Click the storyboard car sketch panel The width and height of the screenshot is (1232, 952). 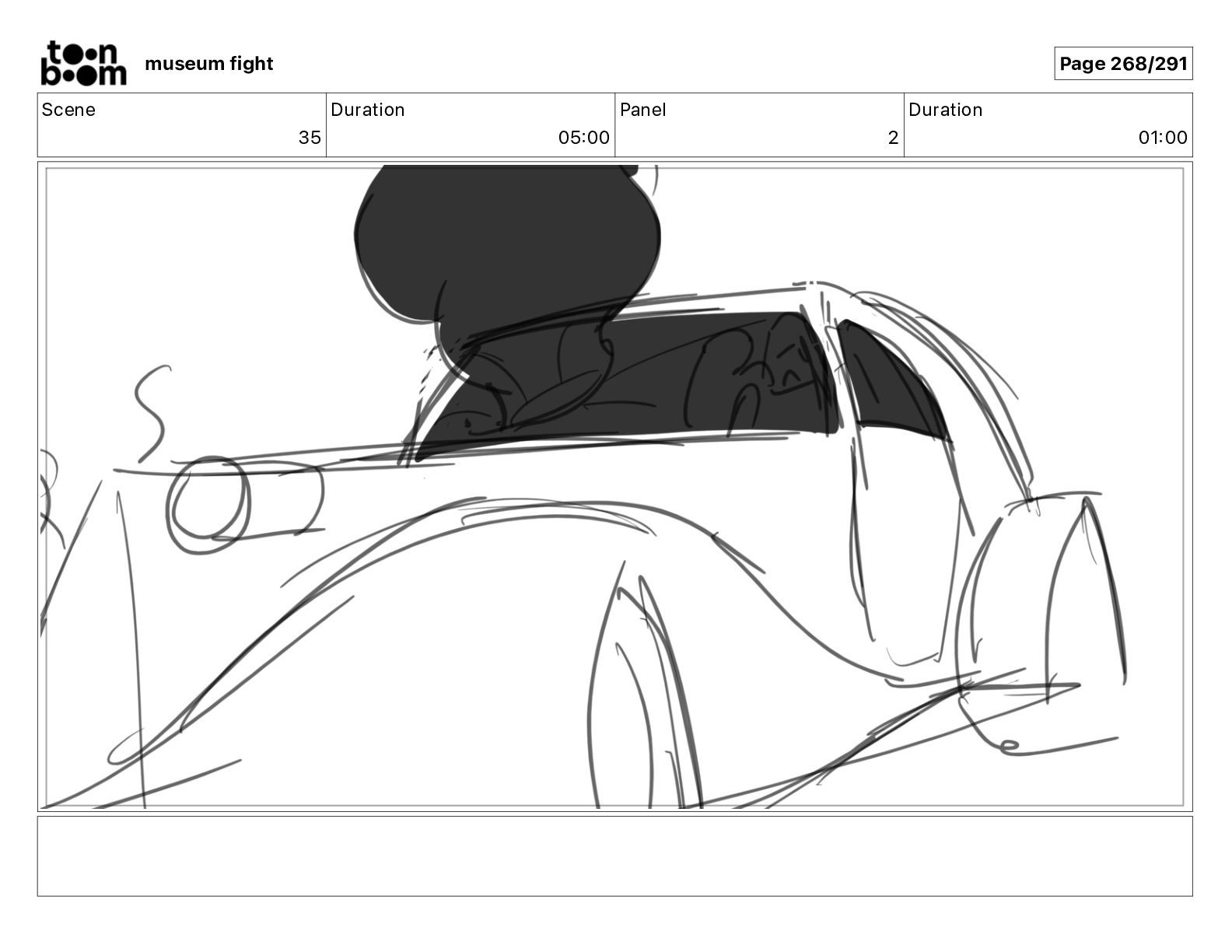(614, 487)
